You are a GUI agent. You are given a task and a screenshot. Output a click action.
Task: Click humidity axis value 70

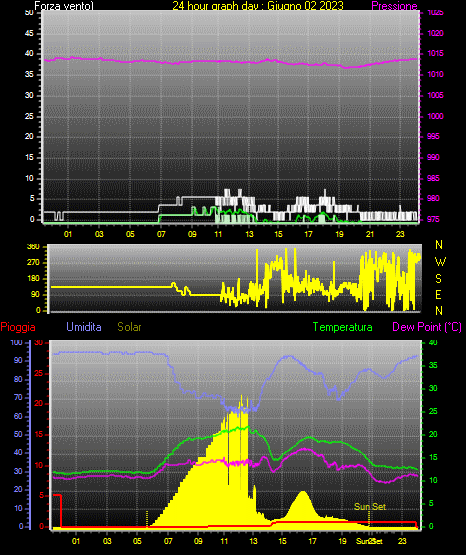point(18,397)
